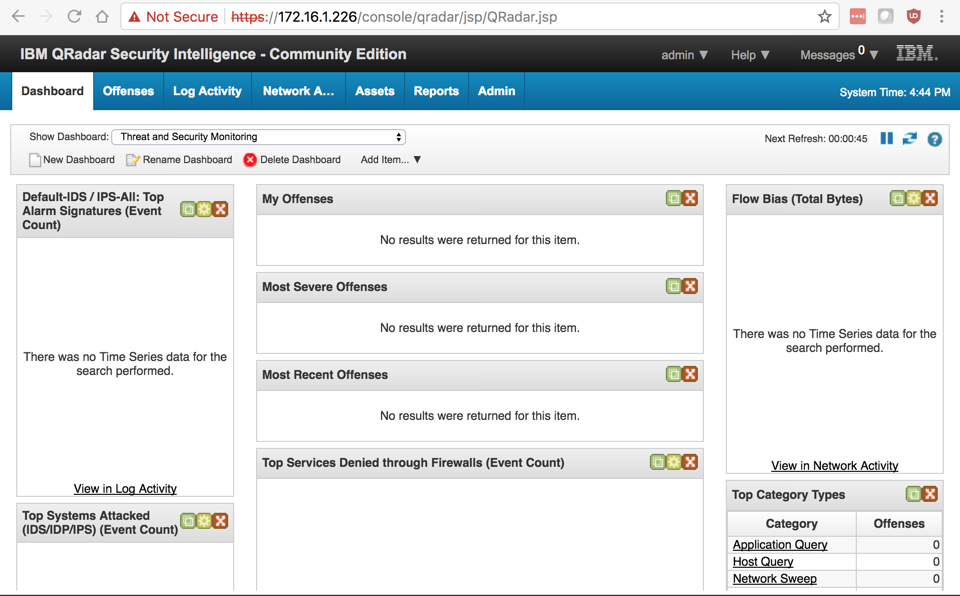Image resolution: width=960 pixels, height=596 pixels.
Task: Expand the Help menu
Action: (x=750, y=55)
